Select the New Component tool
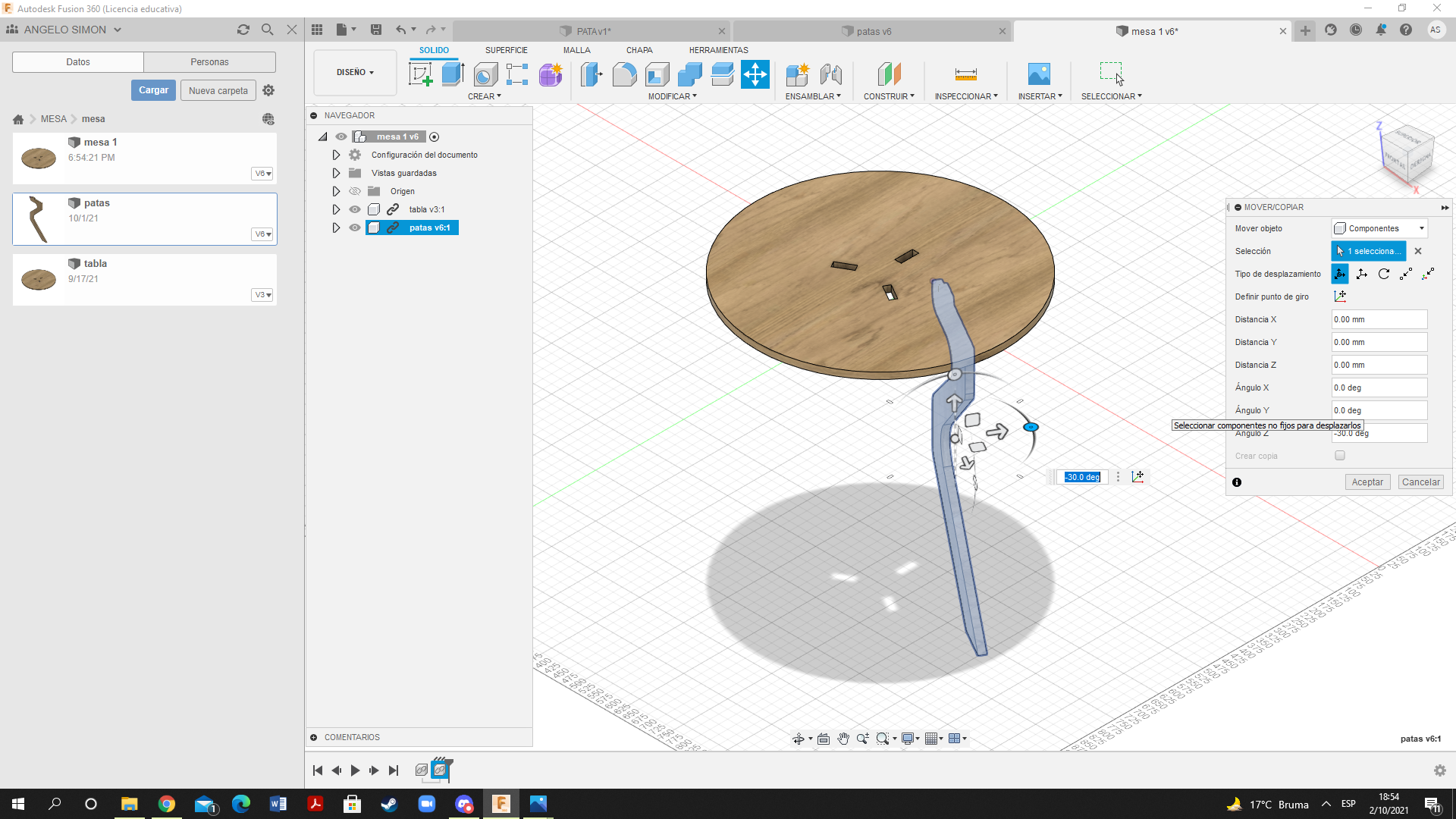 pyautogui.click(x=798, y=74)
